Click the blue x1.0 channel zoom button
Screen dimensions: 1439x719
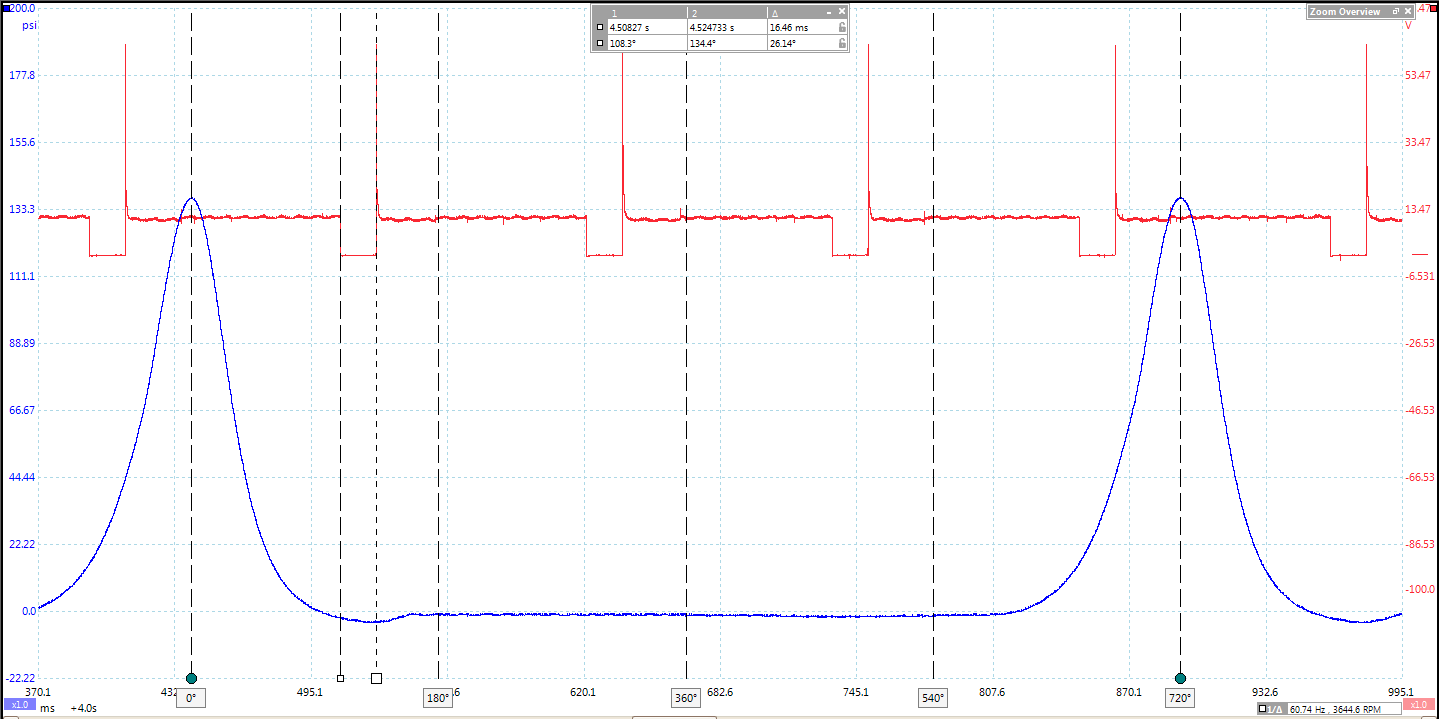coord(18,705)
